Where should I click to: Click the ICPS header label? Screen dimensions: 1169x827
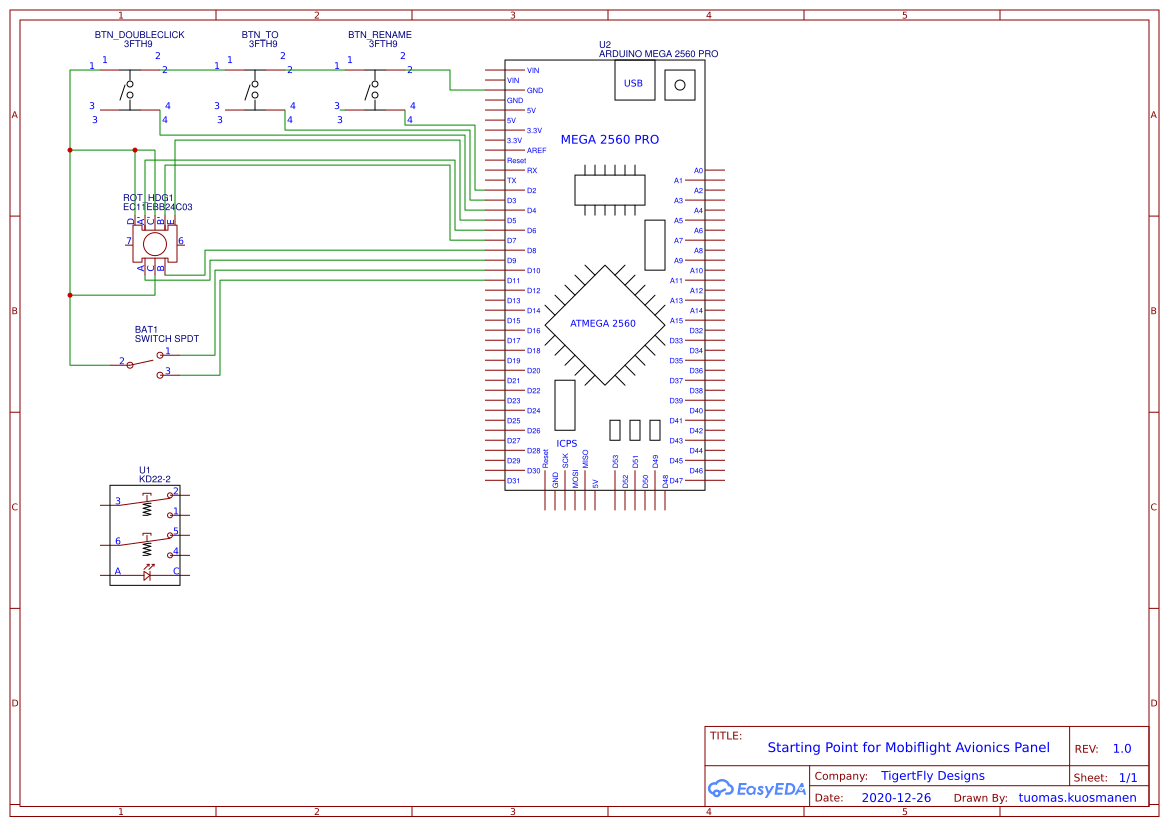[x=567, y=444]
